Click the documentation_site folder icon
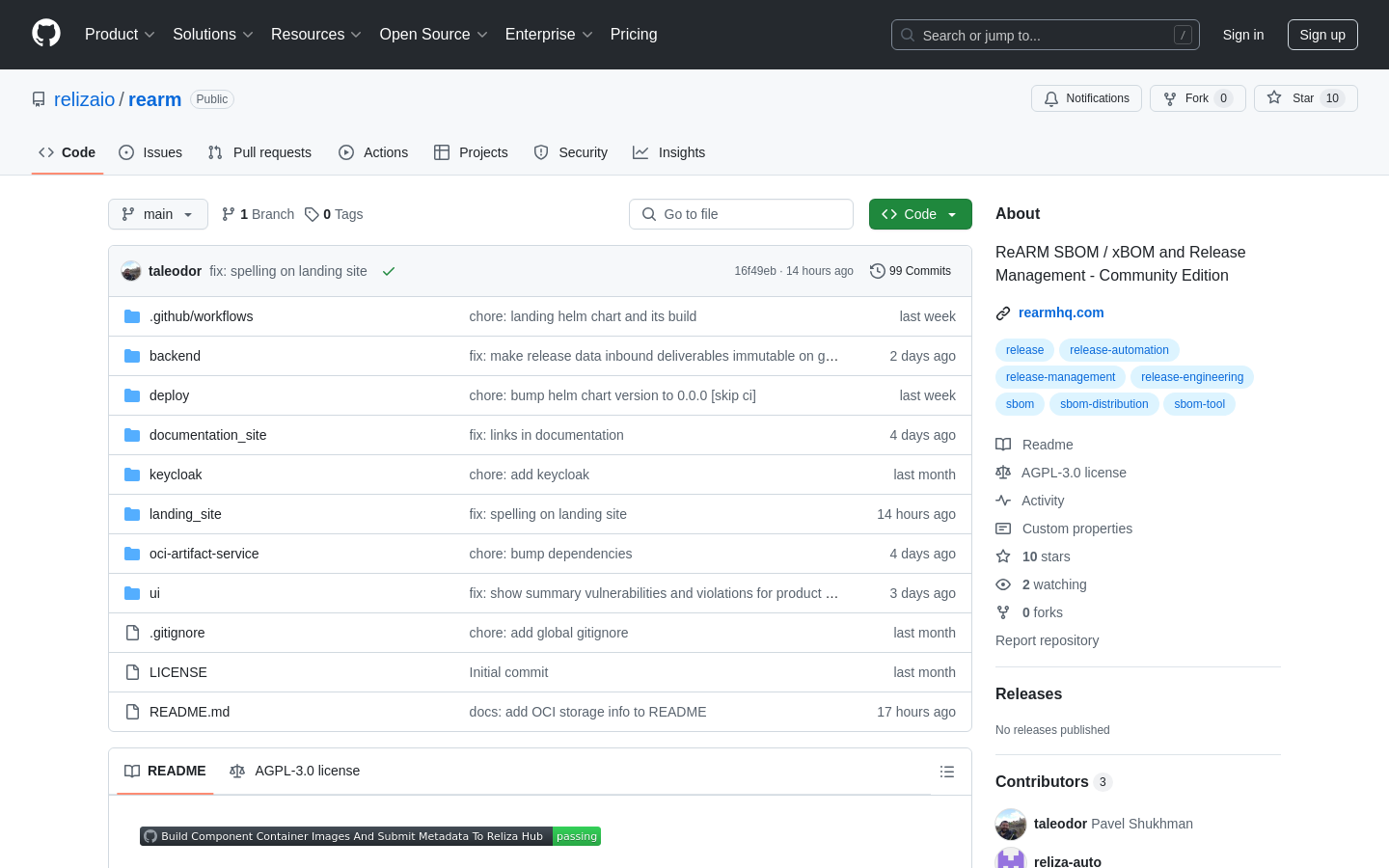 point(132,435)
